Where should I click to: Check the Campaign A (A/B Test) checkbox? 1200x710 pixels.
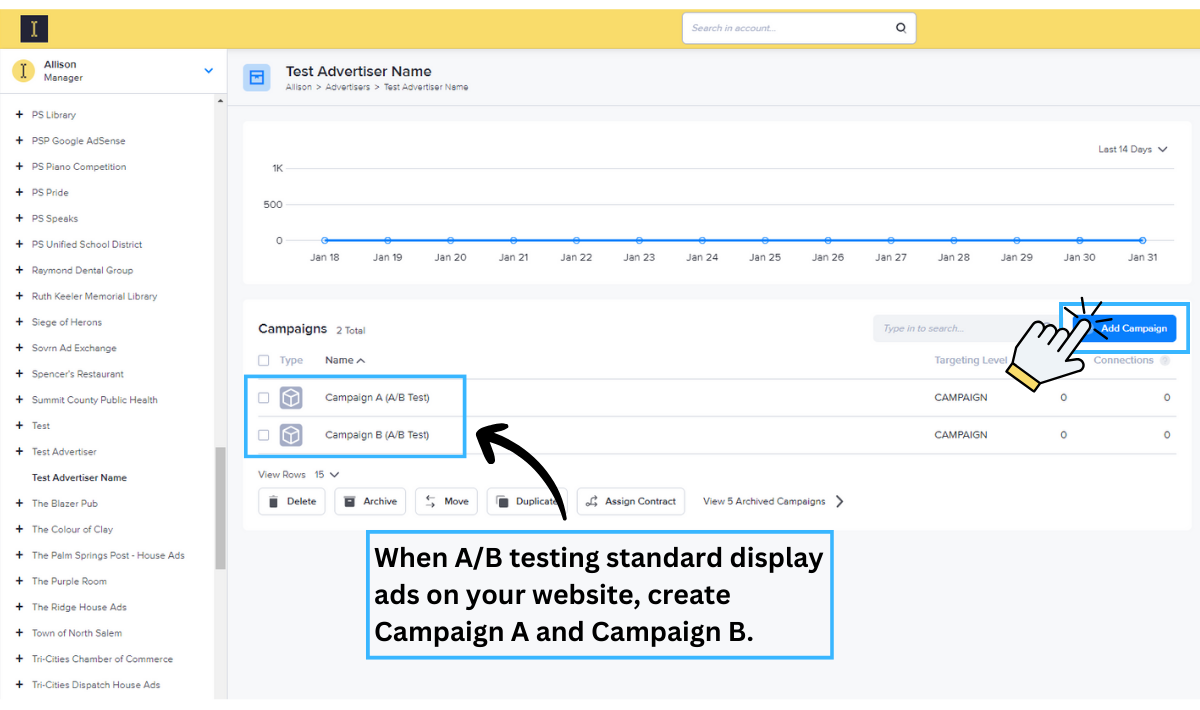pyautogui.click(x=264, y=398)
